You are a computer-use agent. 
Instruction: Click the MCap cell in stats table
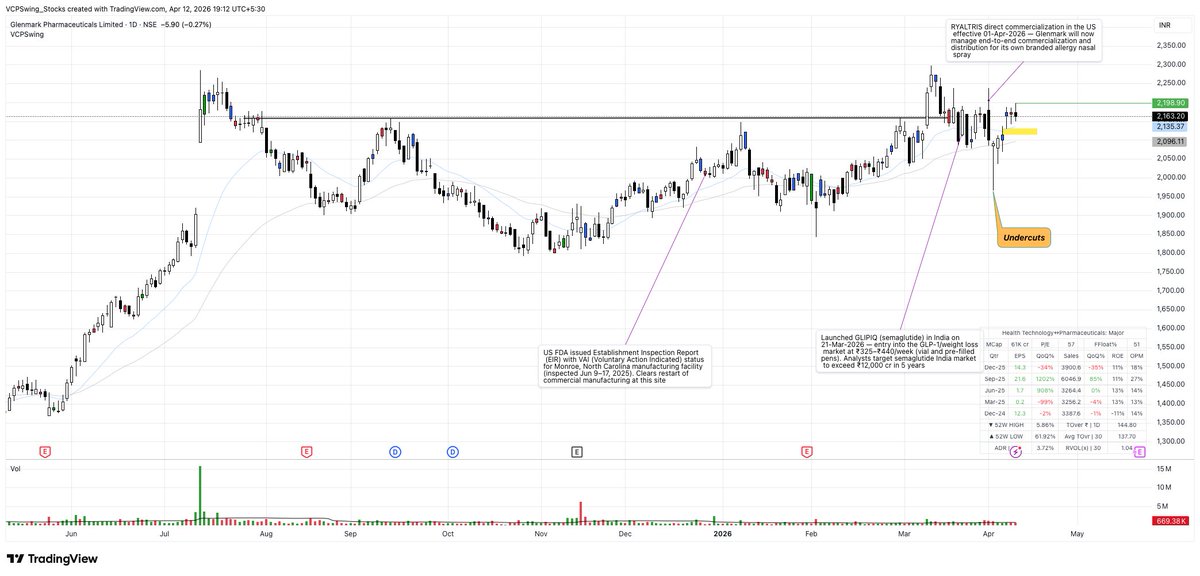pos(994,344)
